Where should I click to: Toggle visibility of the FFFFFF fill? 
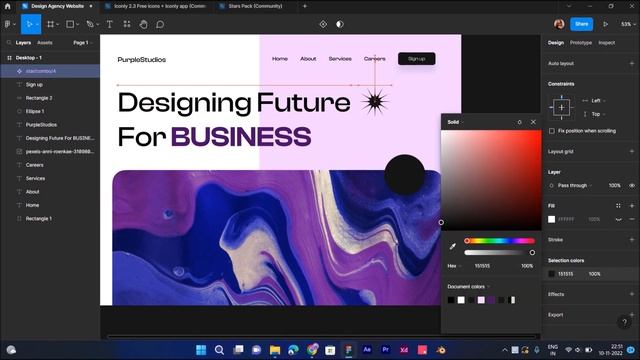(619, 219)
